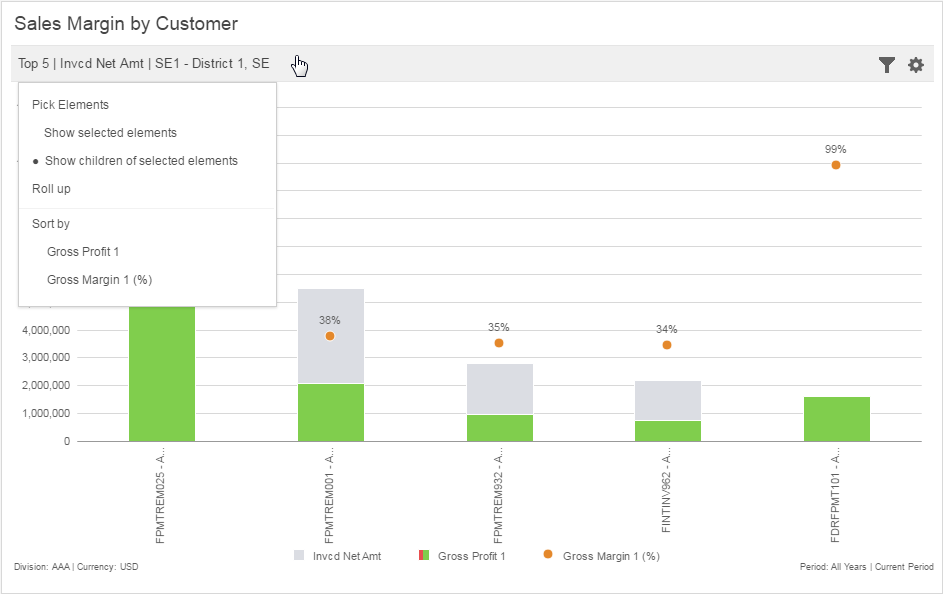This screenshot has width=943, height=594.
Task: Choose Pick Elements from the menu
Action: point(70,105)
